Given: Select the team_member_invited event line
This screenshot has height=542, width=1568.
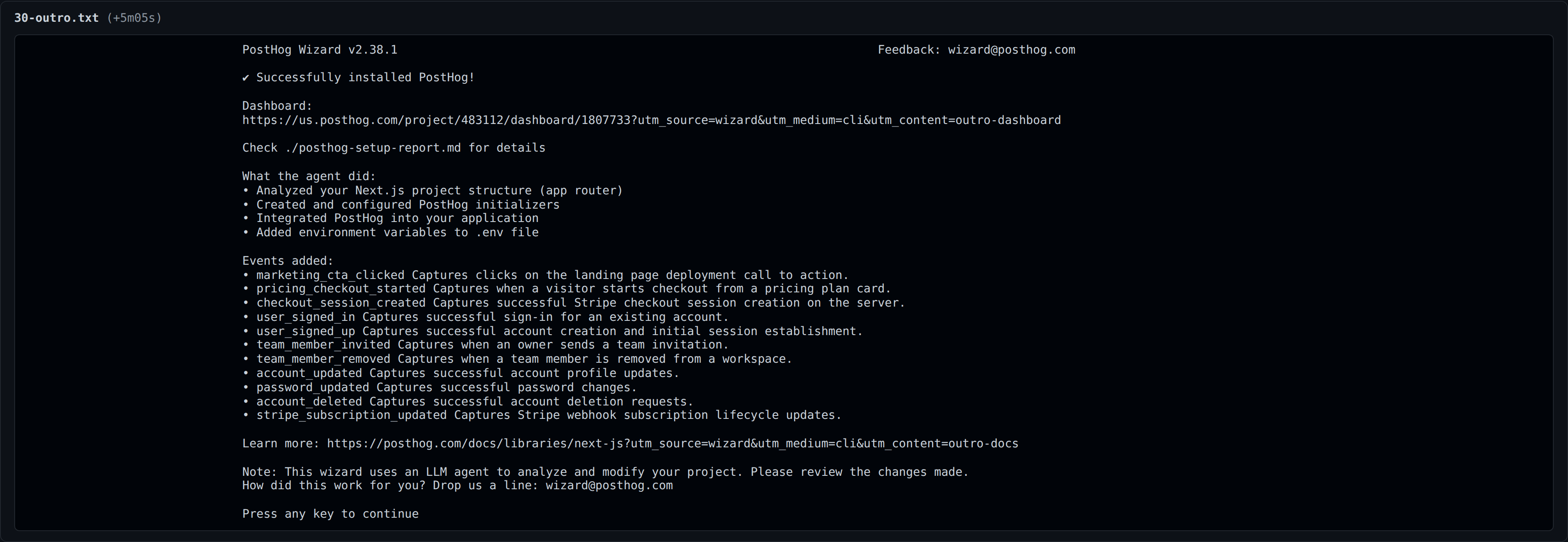Looking at the screenshot, I should (x=485, y=345).
